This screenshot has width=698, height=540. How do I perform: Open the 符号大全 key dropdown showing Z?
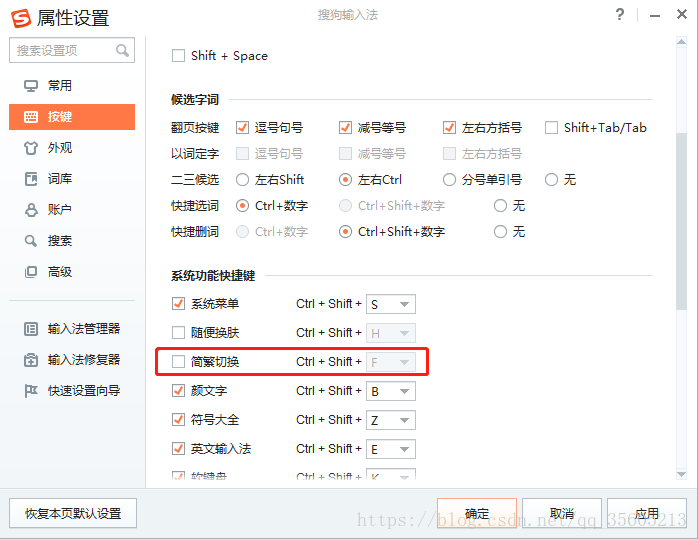click(x=391, y=420)
